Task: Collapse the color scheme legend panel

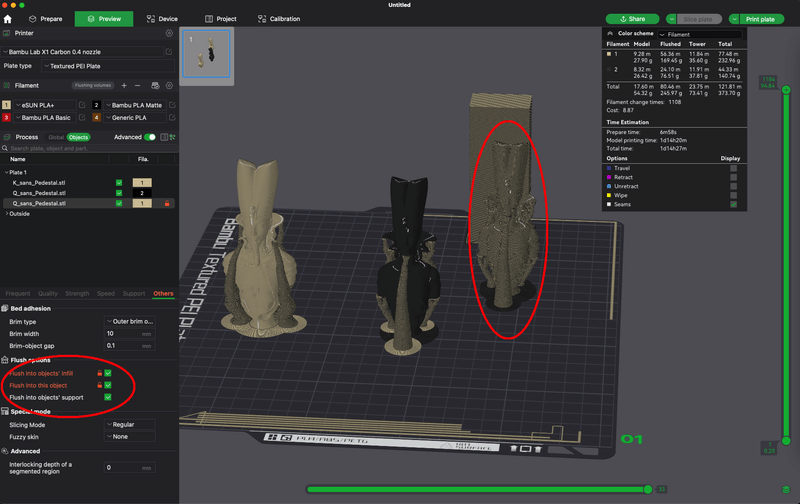Action: [610, 34]
